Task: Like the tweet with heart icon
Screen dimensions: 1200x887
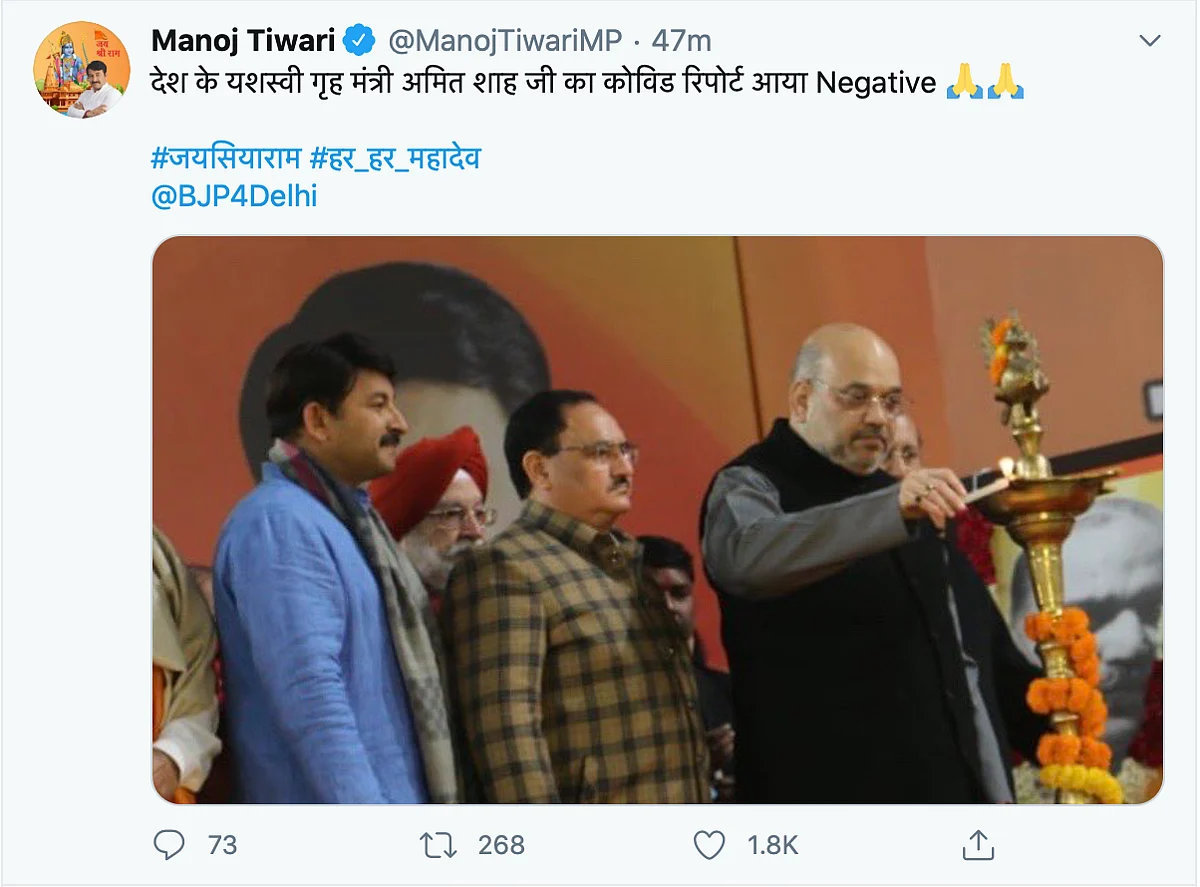Action: tap(709, 845)
